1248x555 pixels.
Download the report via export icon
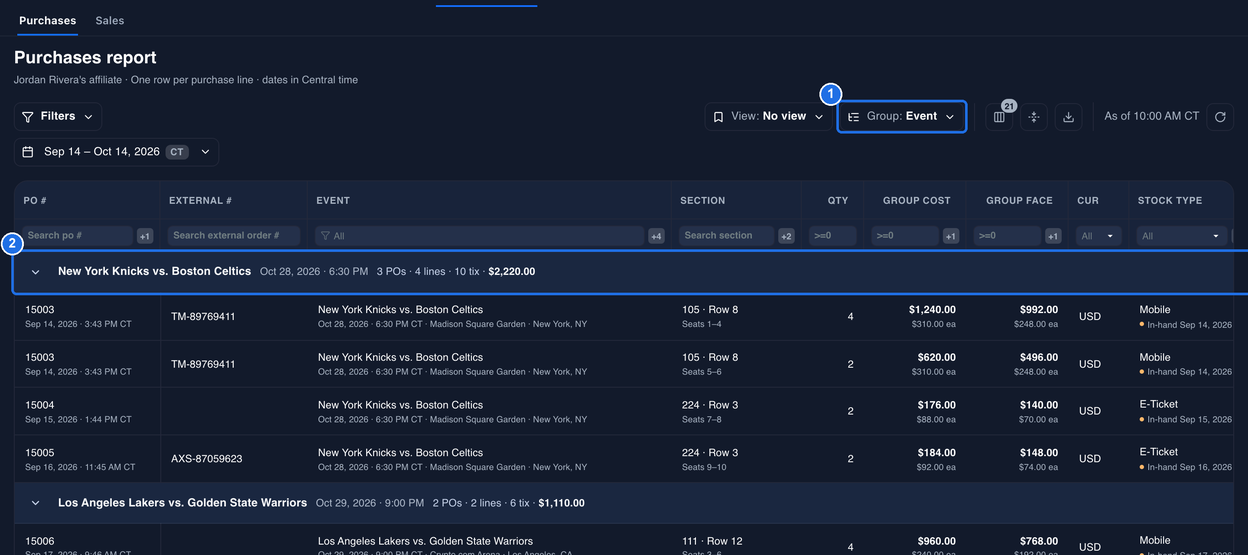pyautogui.click(x=1068, y=117)
